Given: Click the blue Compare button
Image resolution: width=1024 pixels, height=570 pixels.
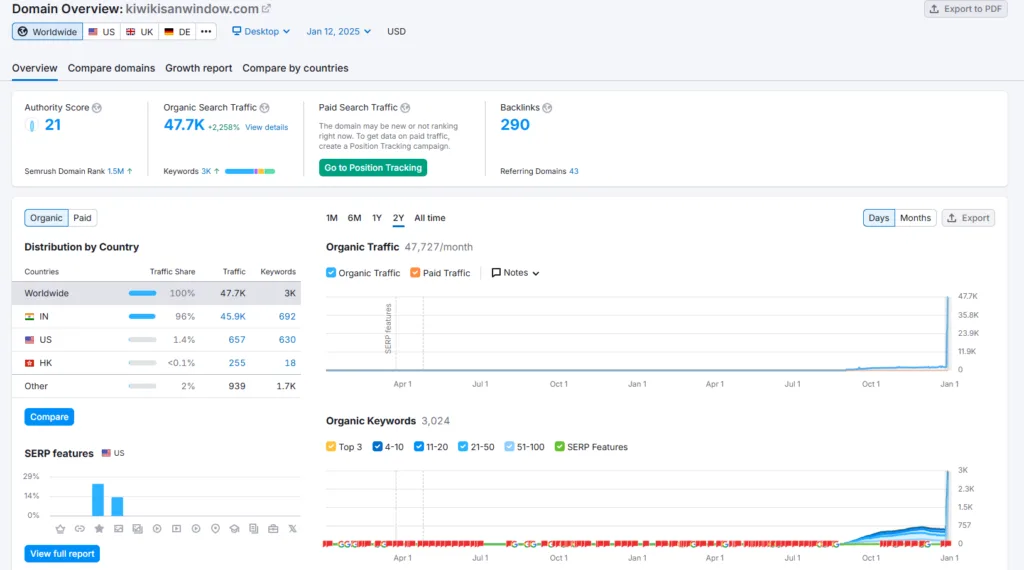Looking at the screenshot, I should point(49,417).
